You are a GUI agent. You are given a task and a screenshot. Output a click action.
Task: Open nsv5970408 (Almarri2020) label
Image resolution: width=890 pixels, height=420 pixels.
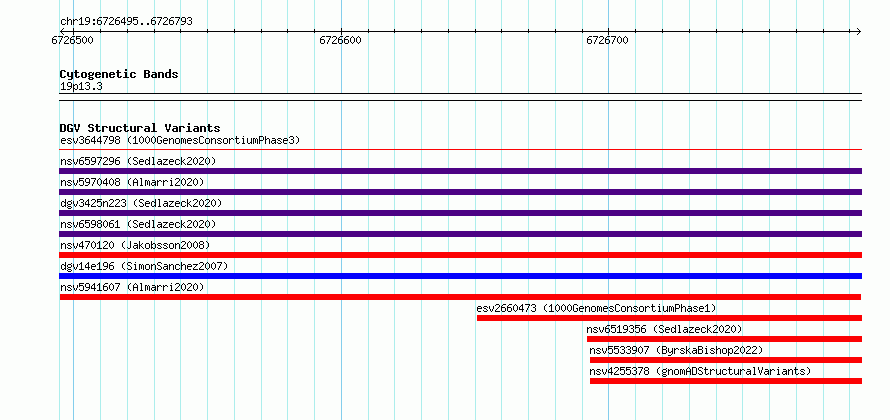pos(132,182)
